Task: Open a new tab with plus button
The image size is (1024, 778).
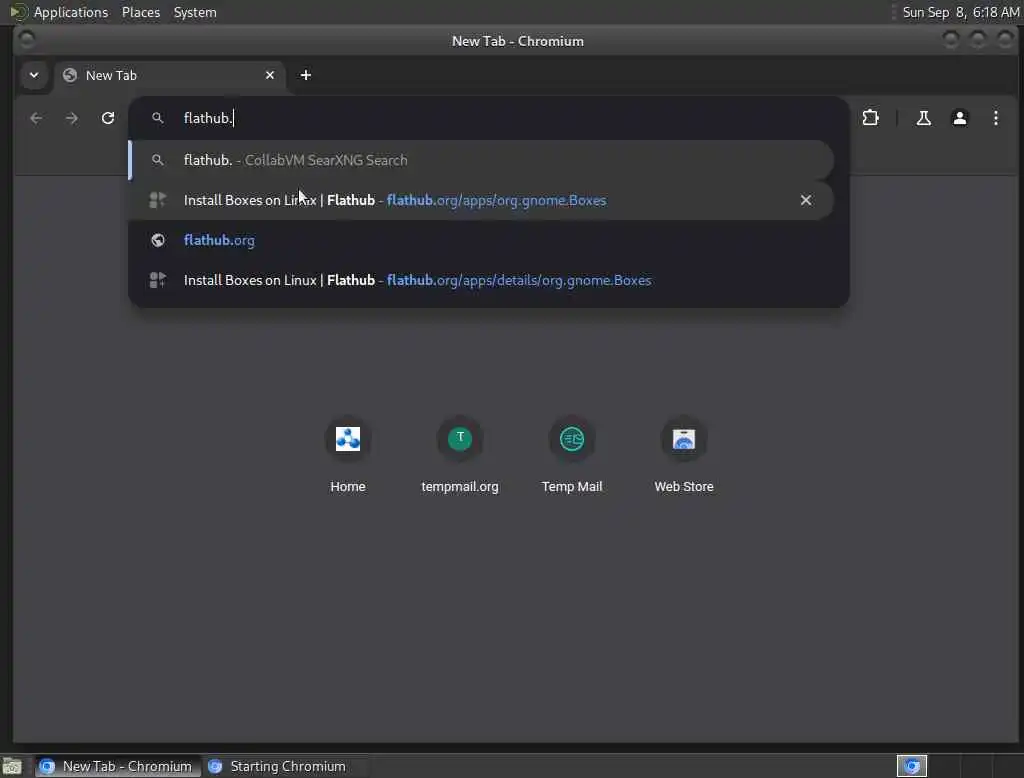Action: point(306,75)
